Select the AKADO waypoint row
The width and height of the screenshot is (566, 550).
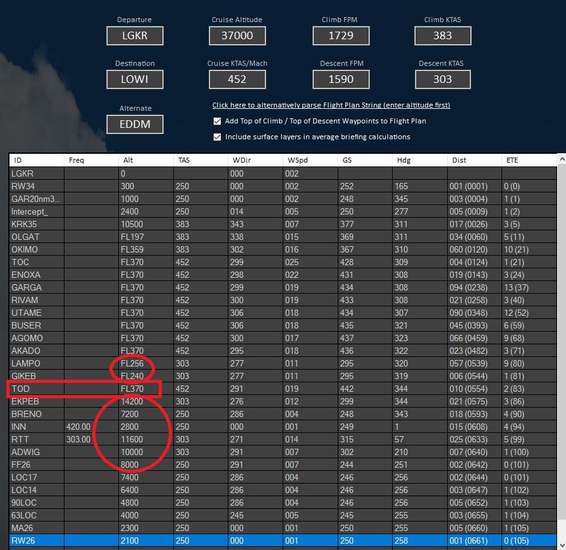283,351
